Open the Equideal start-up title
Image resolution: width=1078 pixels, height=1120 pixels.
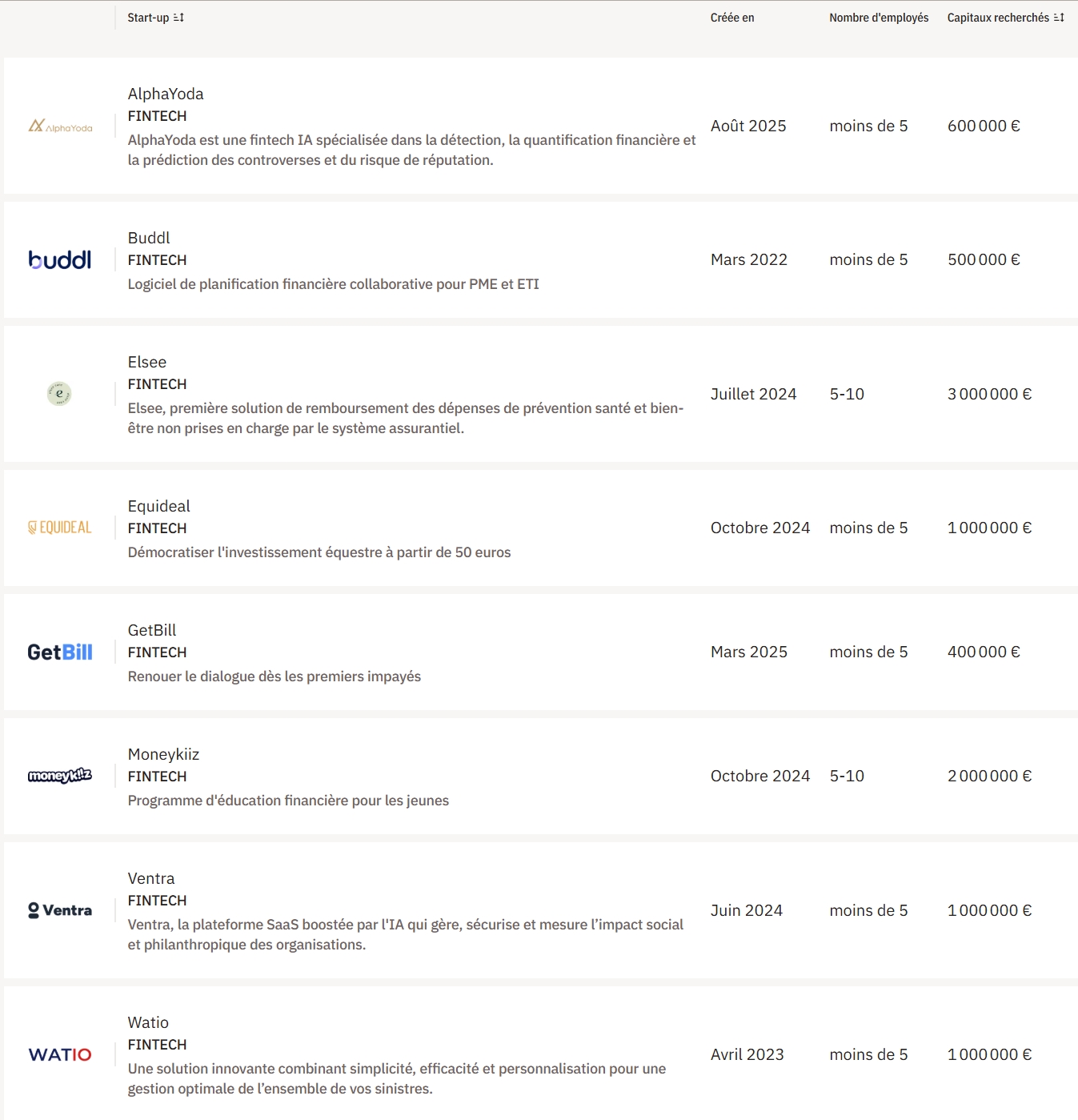pos(158,506)
